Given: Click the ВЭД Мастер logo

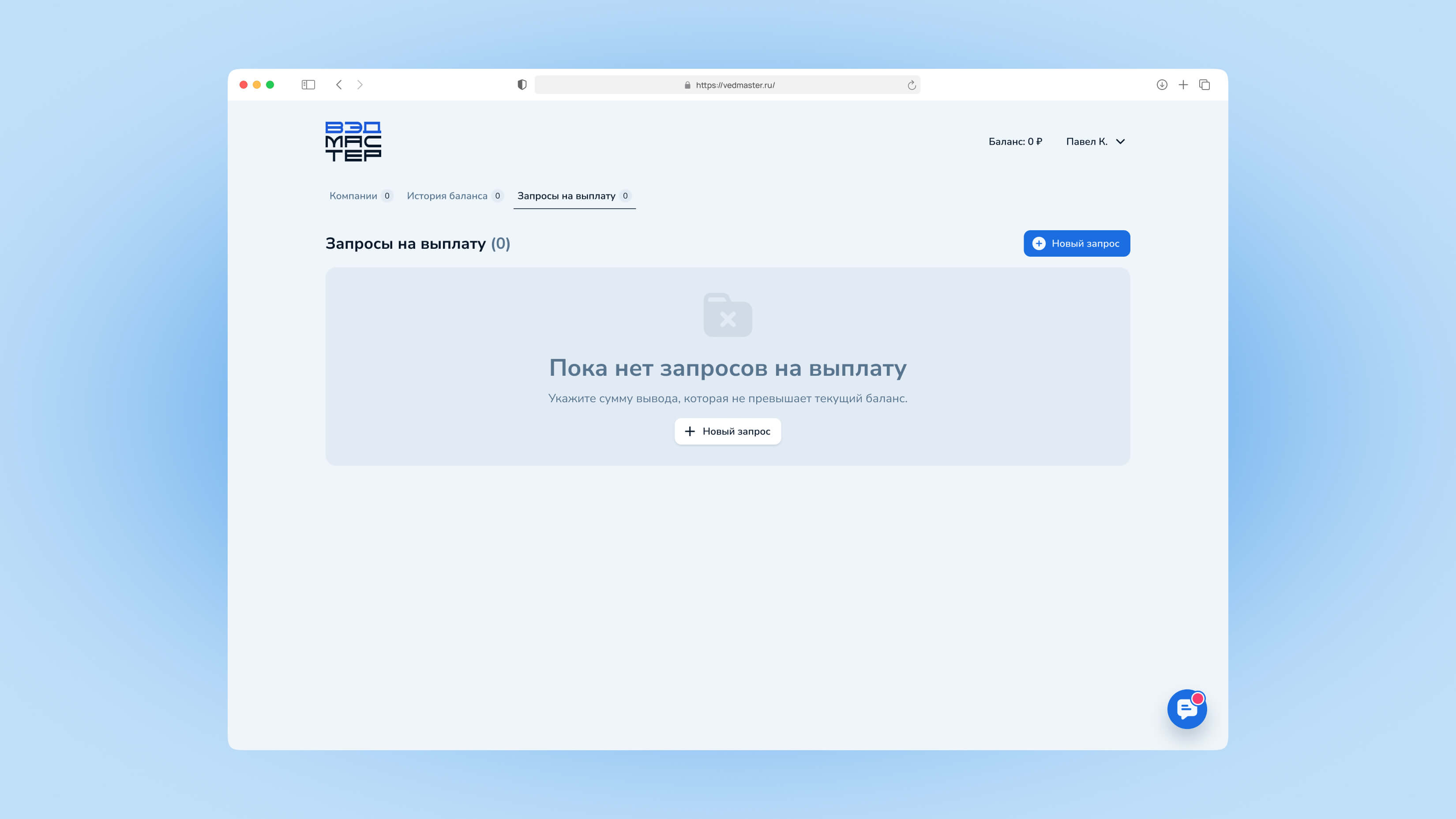Looking at the screenshot, I should click(x=353, y=141).
